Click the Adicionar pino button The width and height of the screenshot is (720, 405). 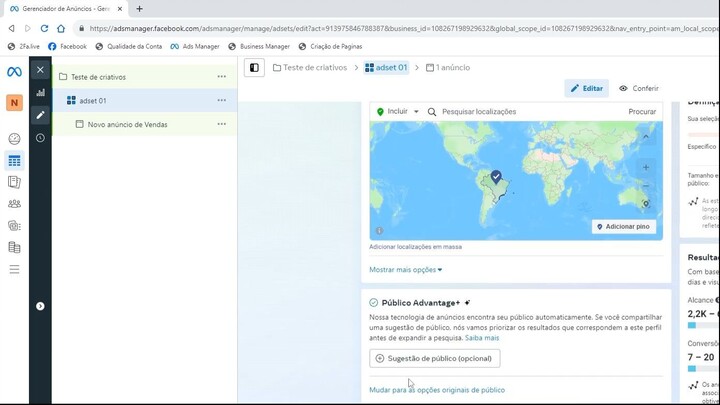[x=624, y=226]
